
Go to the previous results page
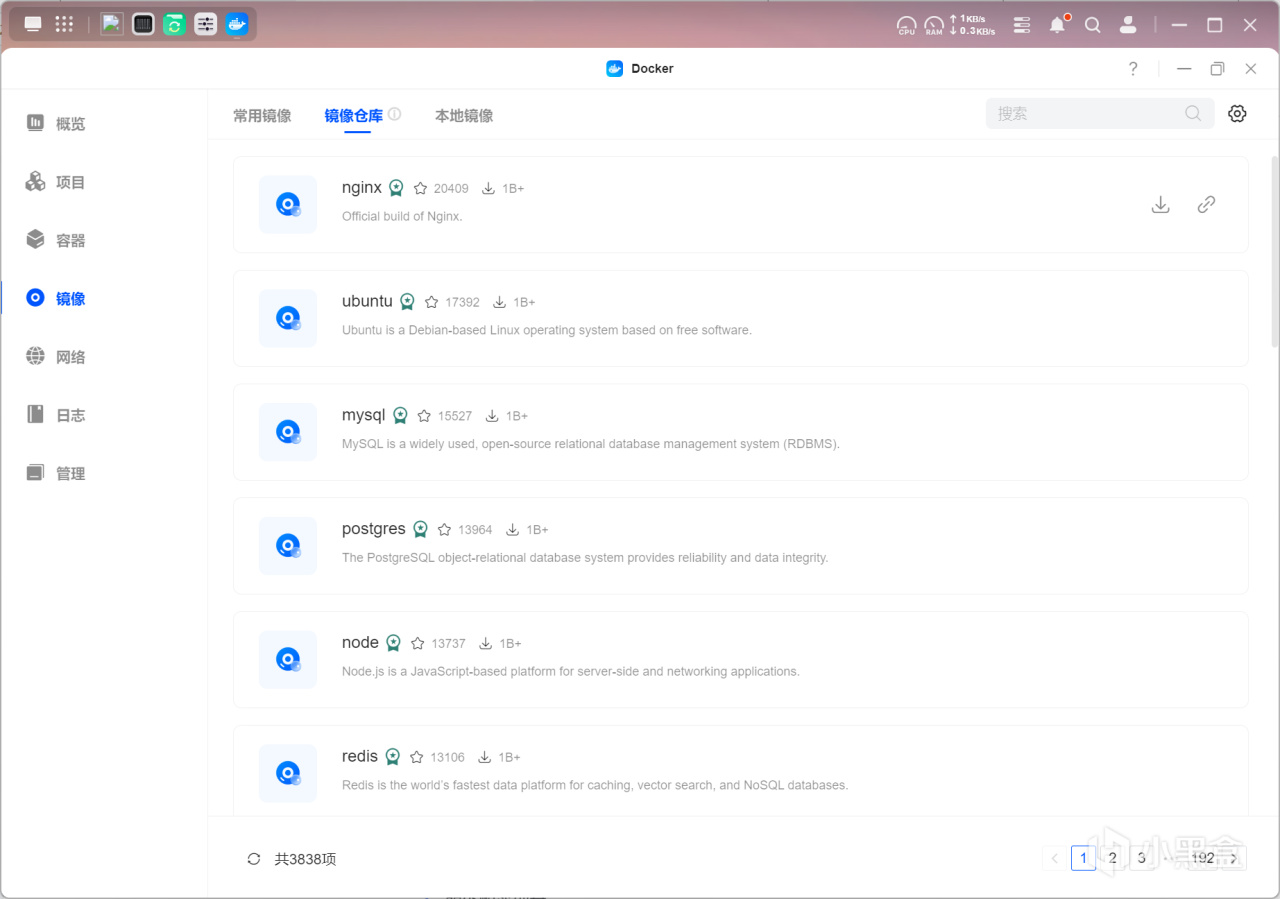click(1055, 858)
